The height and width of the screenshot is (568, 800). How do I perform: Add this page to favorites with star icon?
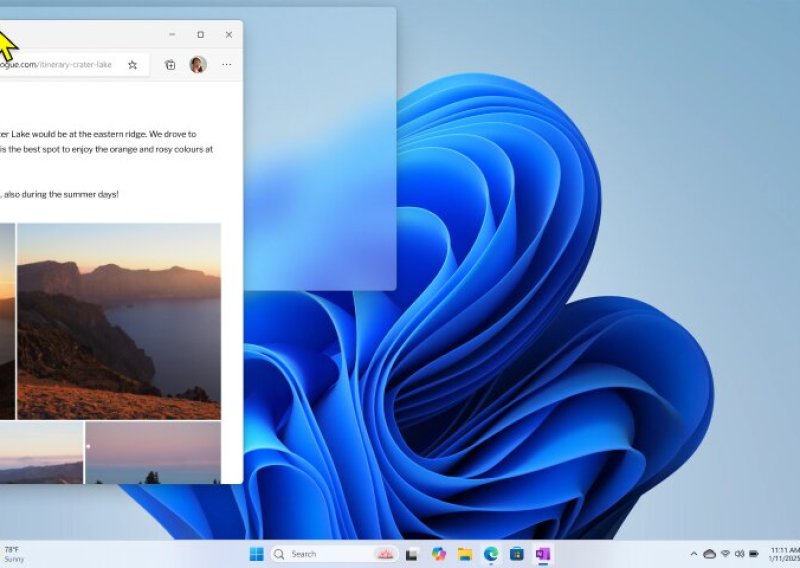pos(133,65)
